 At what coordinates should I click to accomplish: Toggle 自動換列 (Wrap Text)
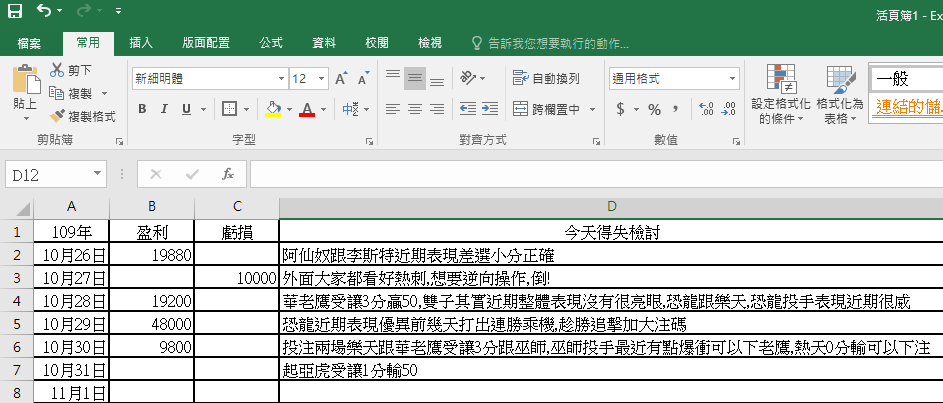[546, 78]
